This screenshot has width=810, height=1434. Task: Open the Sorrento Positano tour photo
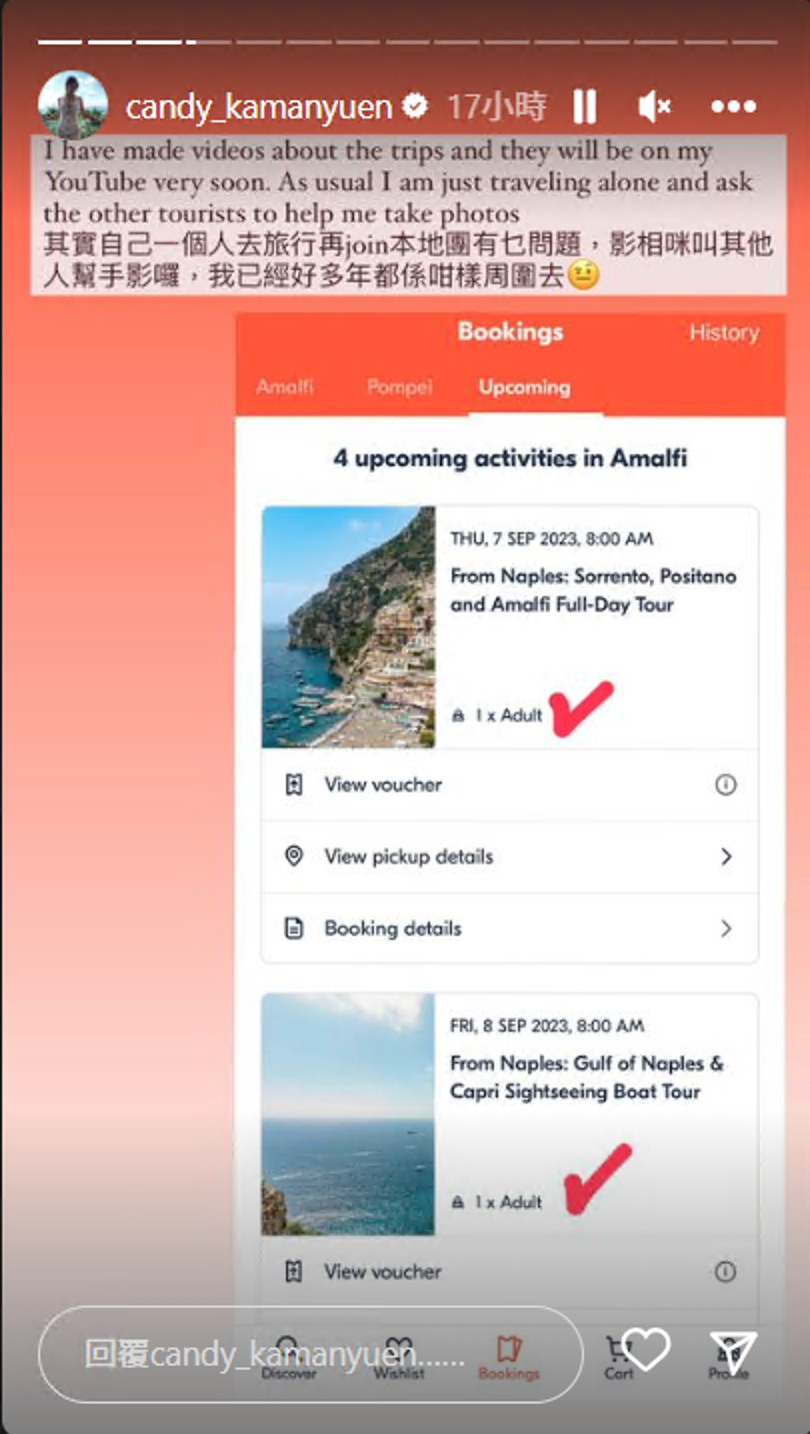[348, 627]
